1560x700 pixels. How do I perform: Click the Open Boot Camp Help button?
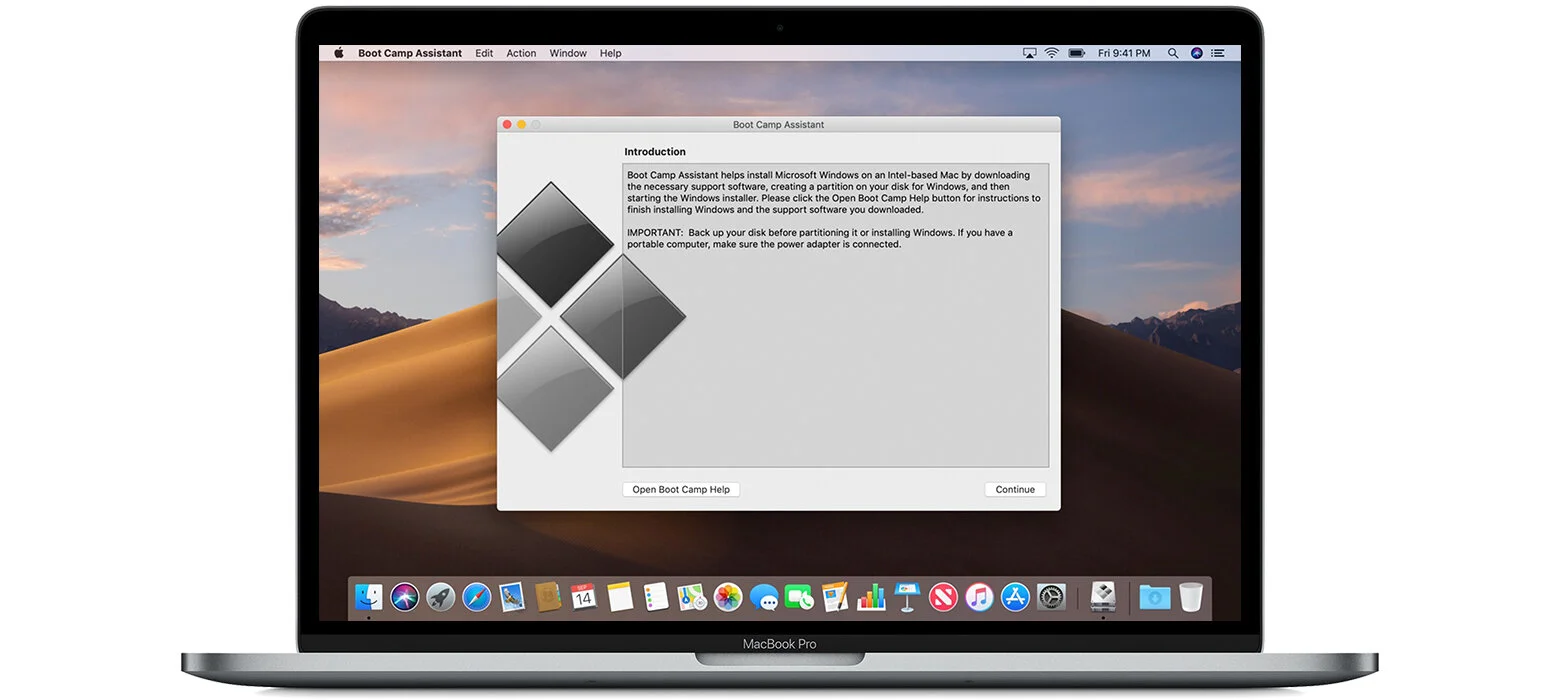click(x=681, y=489)
